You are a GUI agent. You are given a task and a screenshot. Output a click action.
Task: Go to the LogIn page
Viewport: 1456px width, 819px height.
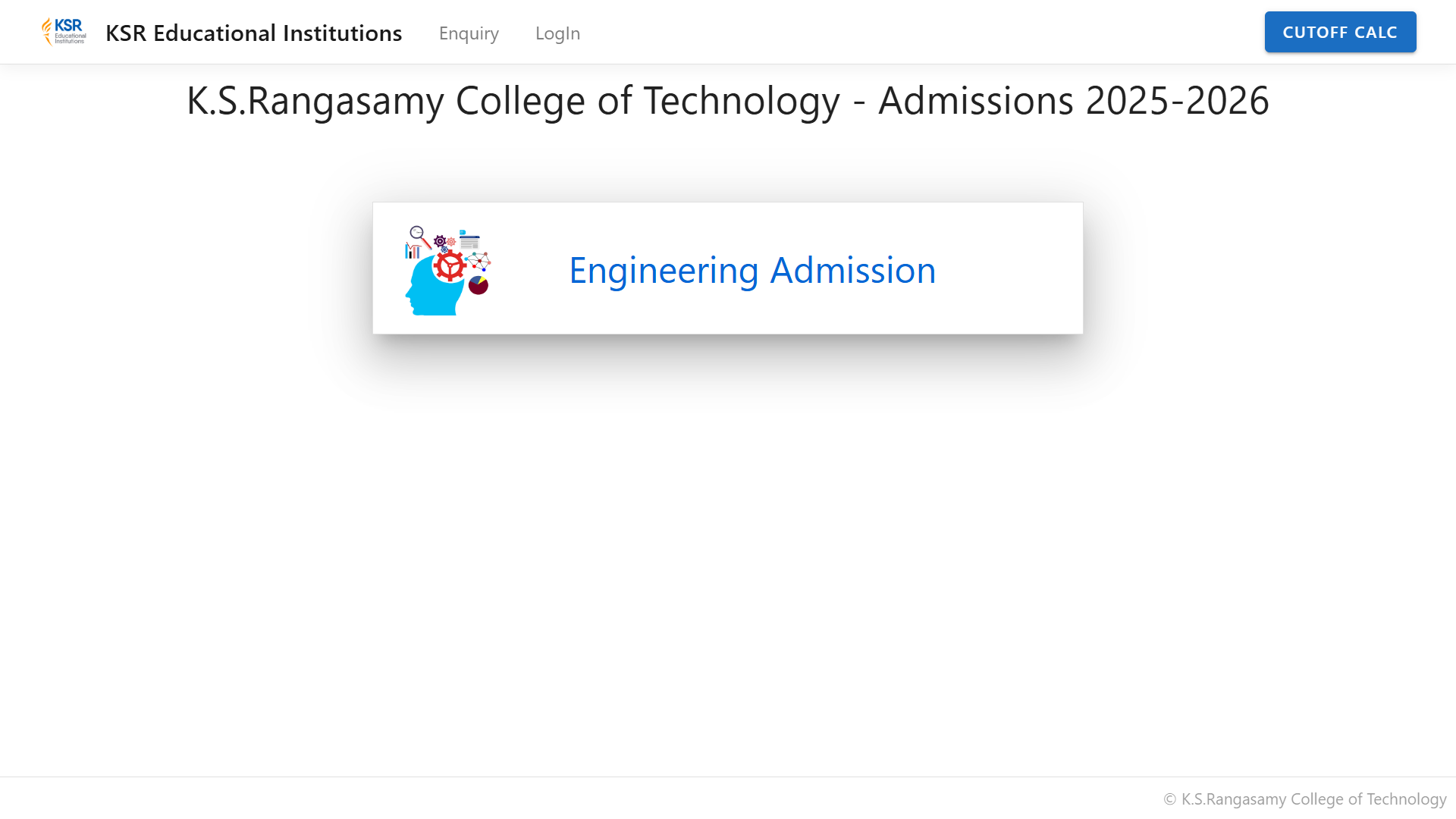(557, 33)
